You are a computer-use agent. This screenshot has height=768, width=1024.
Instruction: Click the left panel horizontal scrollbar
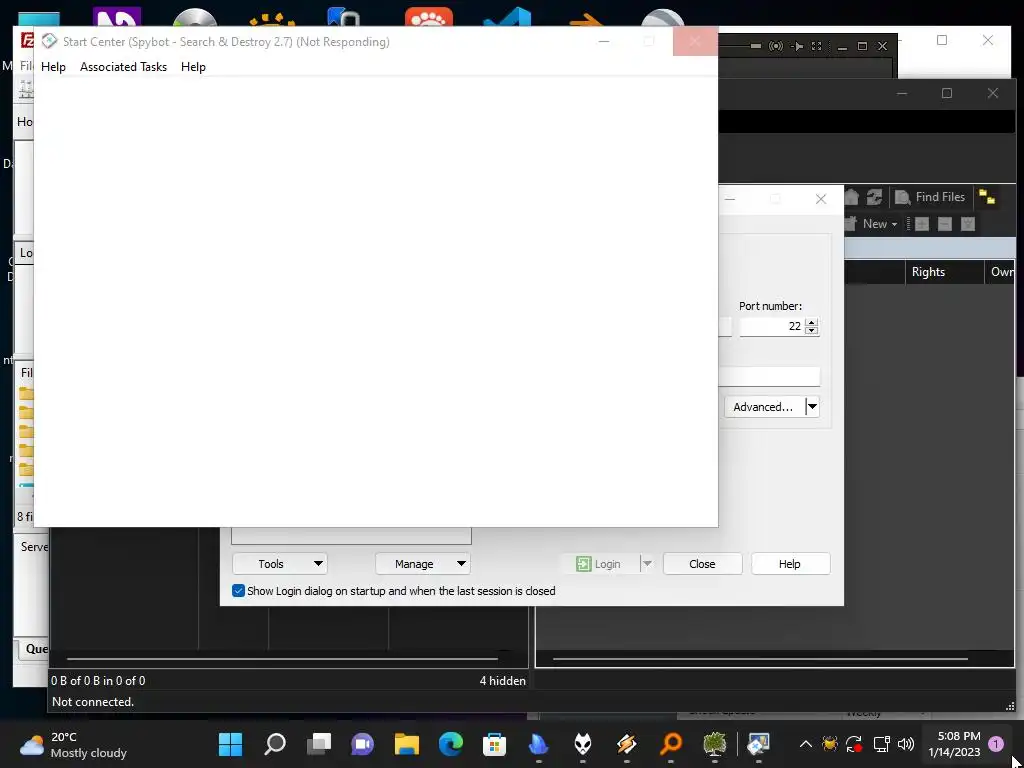pyautogui.click(x=282, y=659)
